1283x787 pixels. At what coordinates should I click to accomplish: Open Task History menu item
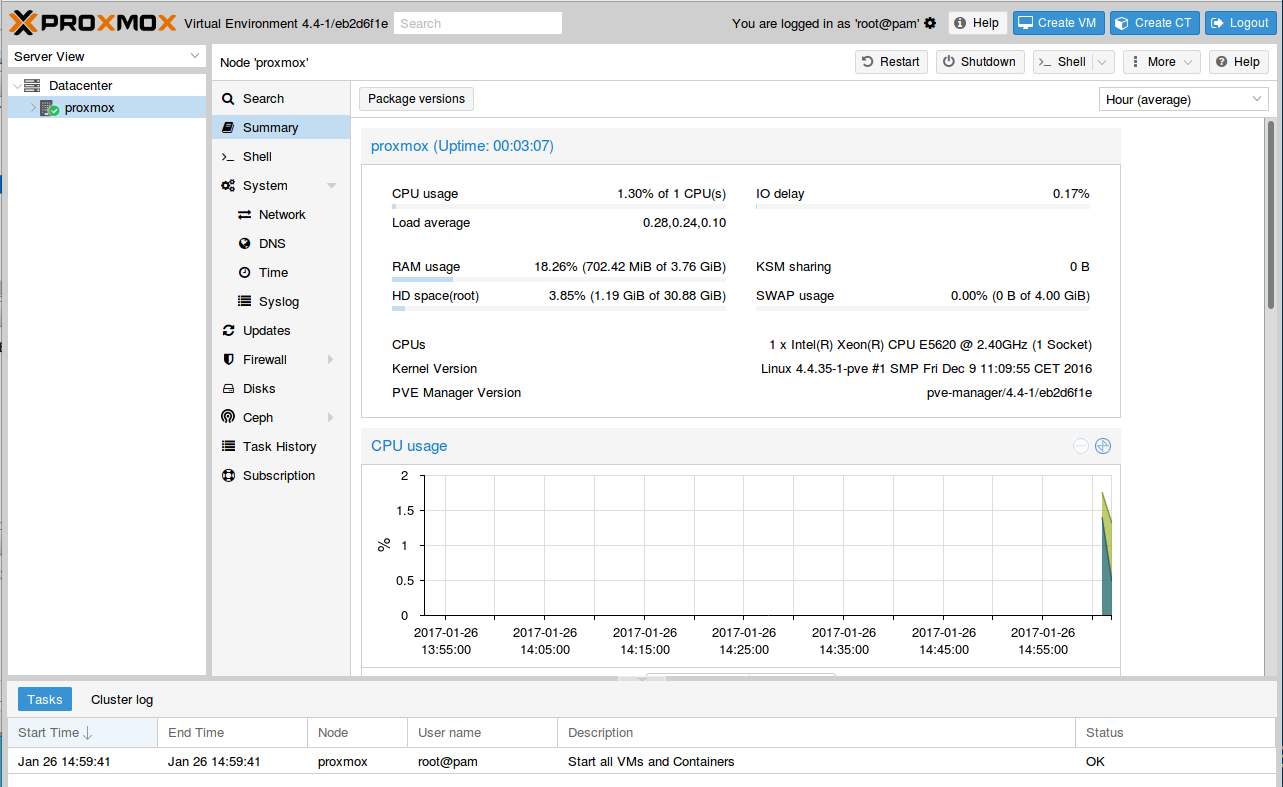[x=281, y=447]
